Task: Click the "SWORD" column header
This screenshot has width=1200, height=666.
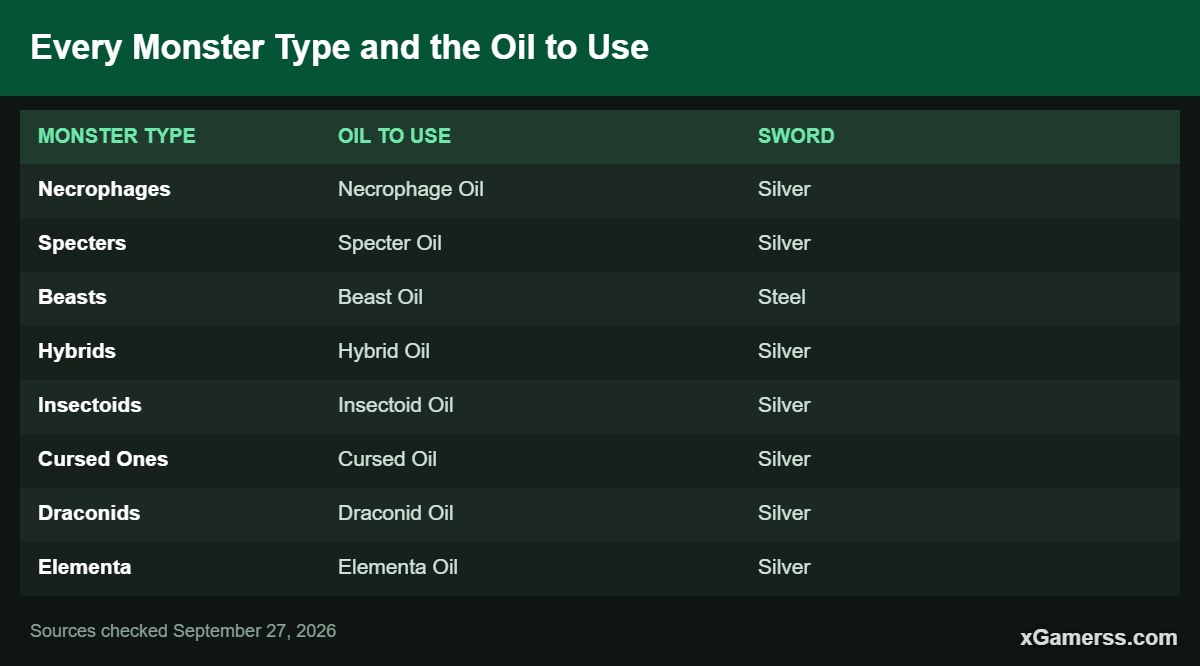Action: [796, 136]
